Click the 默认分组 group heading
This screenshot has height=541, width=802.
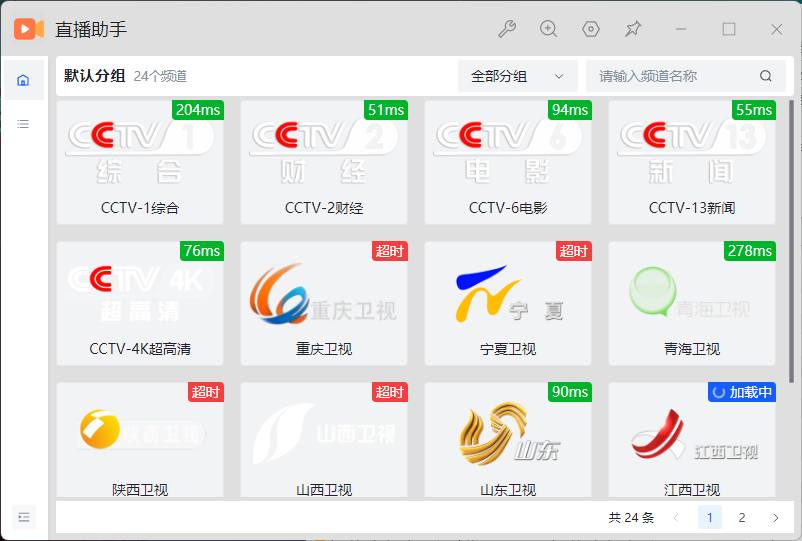[95, 76]
